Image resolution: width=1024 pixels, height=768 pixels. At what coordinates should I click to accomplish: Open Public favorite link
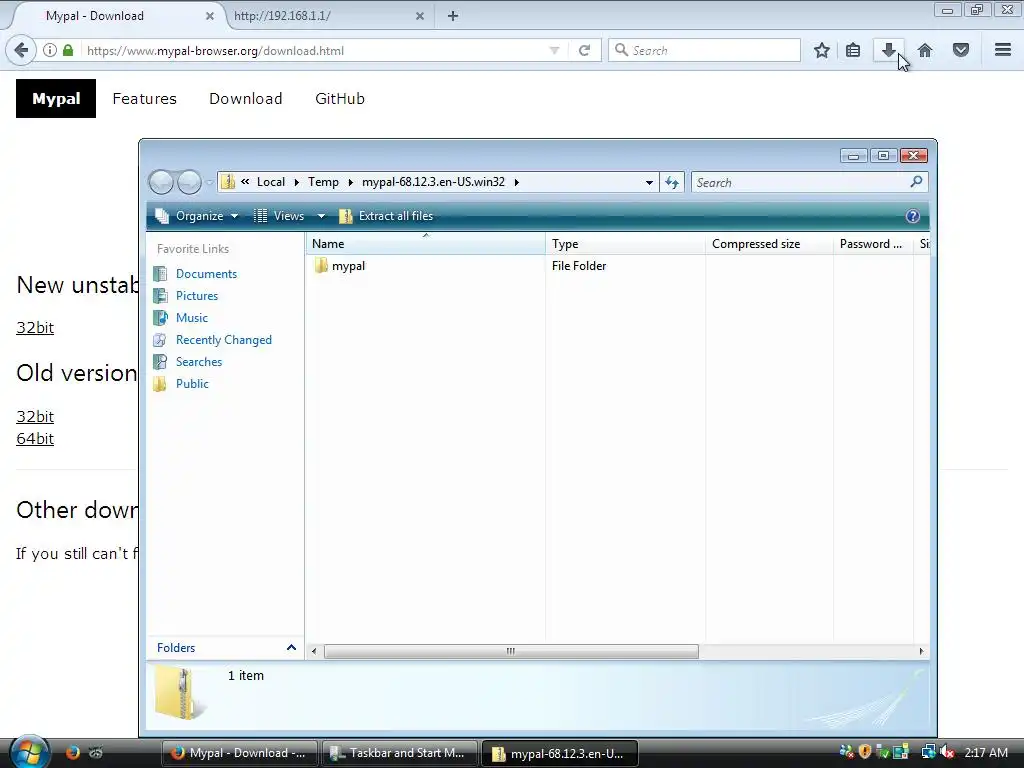[x=192, y=383]
